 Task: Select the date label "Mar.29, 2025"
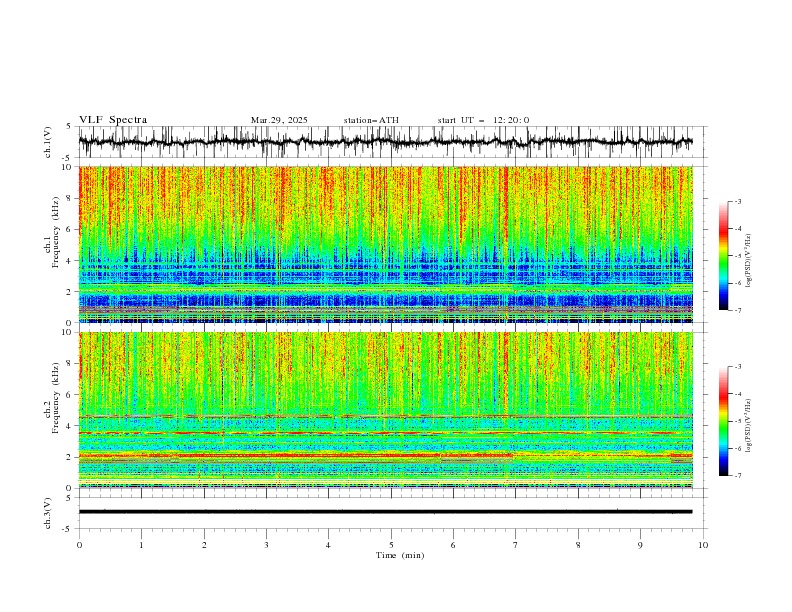coord(279,120)
